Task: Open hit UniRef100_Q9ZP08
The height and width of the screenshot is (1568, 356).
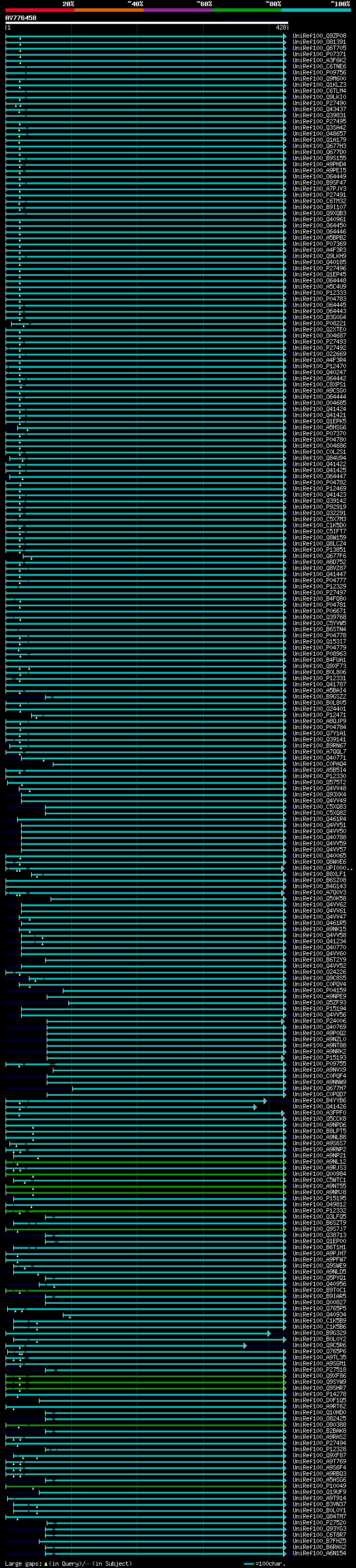Action: [x=319, y=36]
